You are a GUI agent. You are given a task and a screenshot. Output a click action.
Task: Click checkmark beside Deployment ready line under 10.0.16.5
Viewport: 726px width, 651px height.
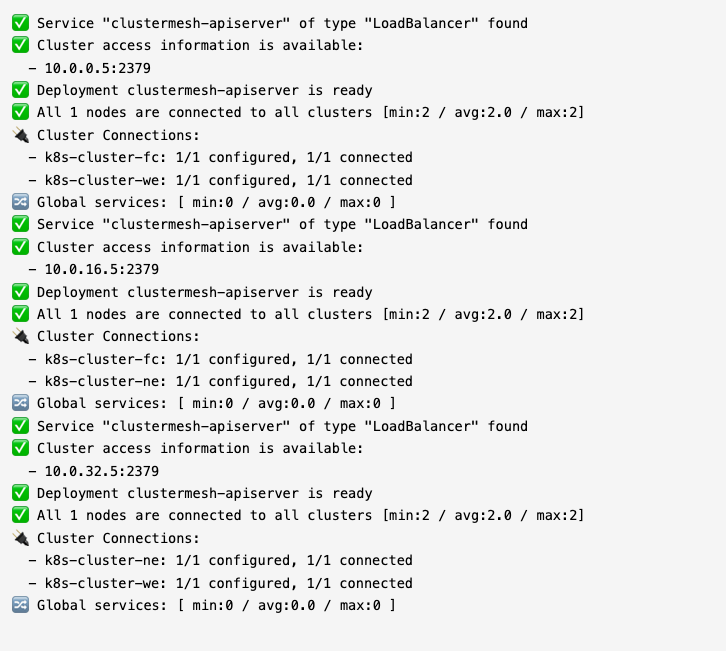[20, 292]
